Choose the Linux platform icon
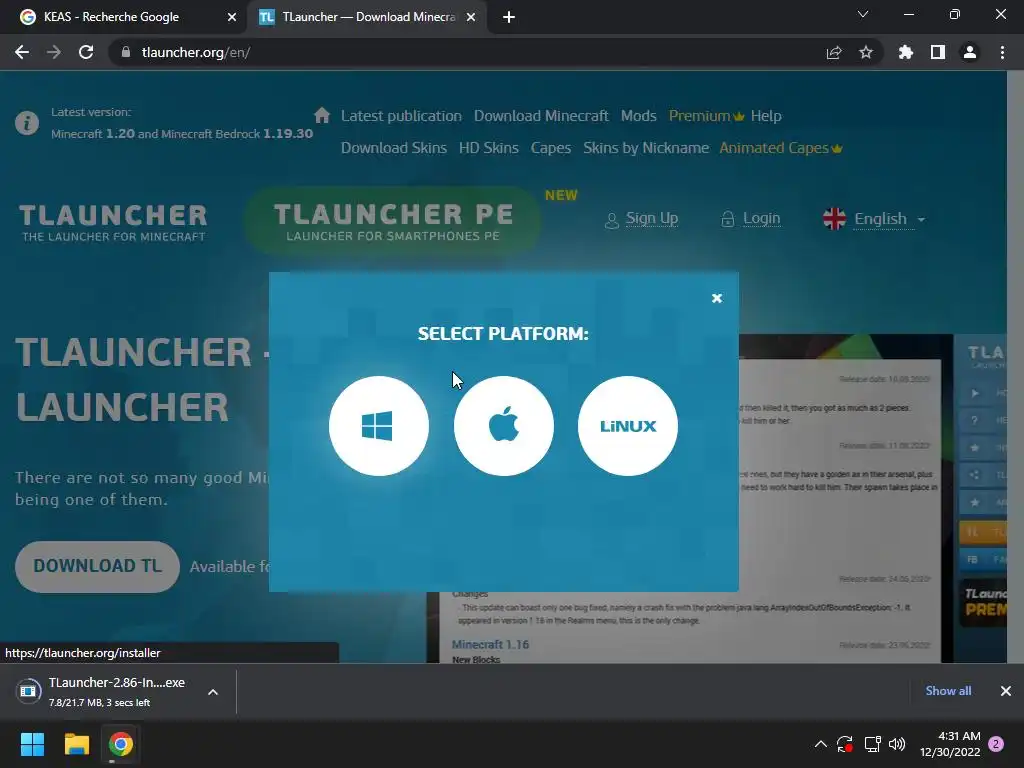This screenshot has width=1024, height=768. pyautogui.click(x=628, y=426)
